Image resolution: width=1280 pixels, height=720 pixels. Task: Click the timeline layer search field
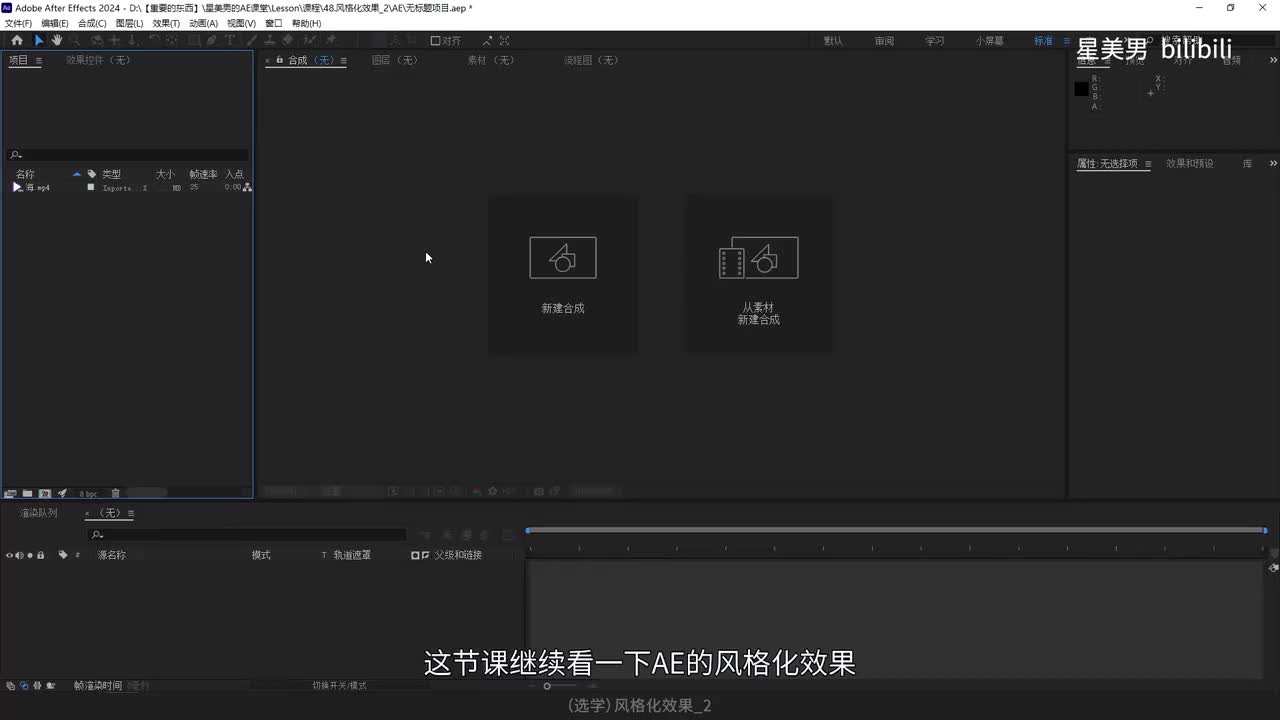pos(247,535)
